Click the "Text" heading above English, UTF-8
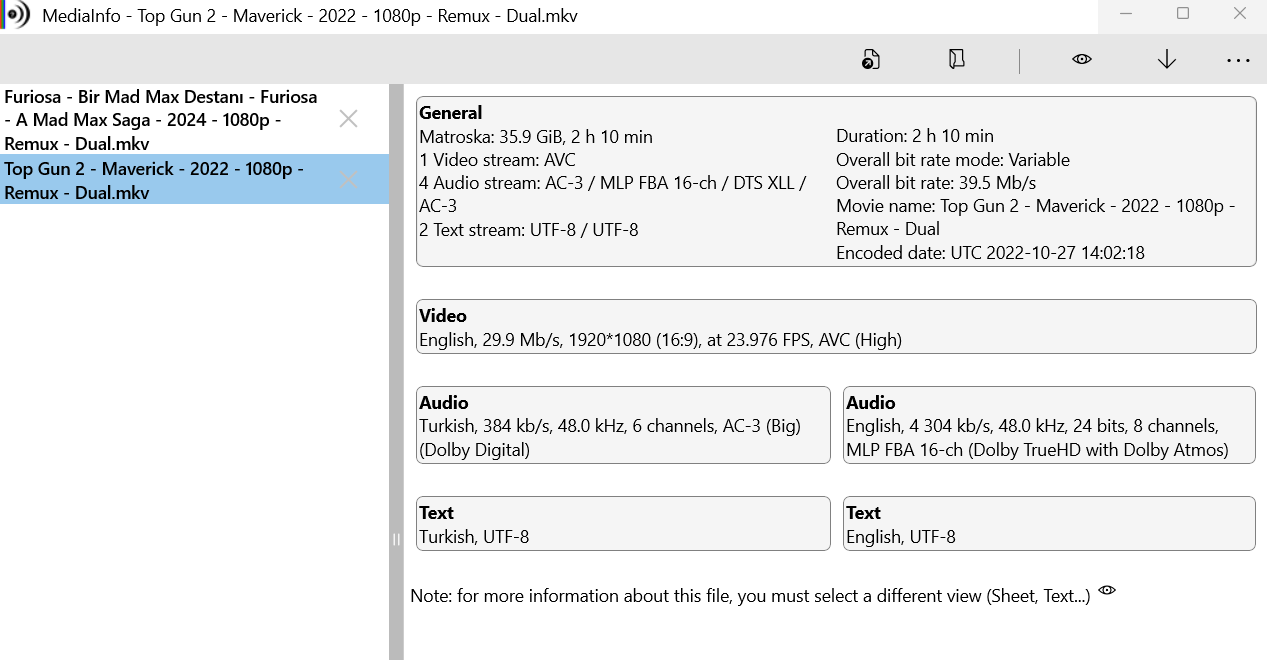The width and height of the screenshot is (1267, 660). (x=864, y=513)
